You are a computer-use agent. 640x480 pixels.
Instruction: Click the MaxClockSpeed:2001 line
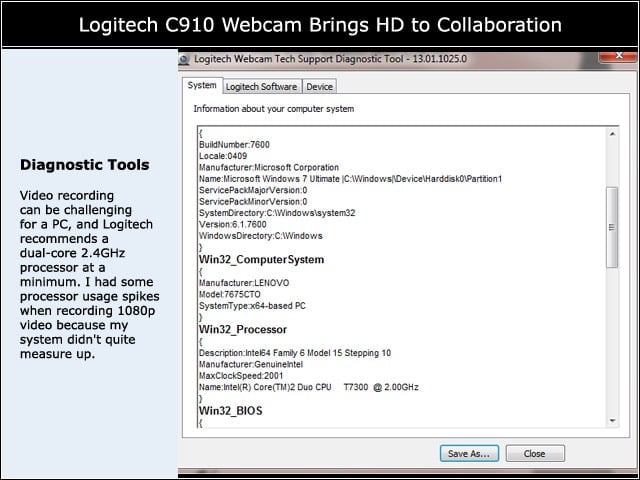[x=241, y=376]
